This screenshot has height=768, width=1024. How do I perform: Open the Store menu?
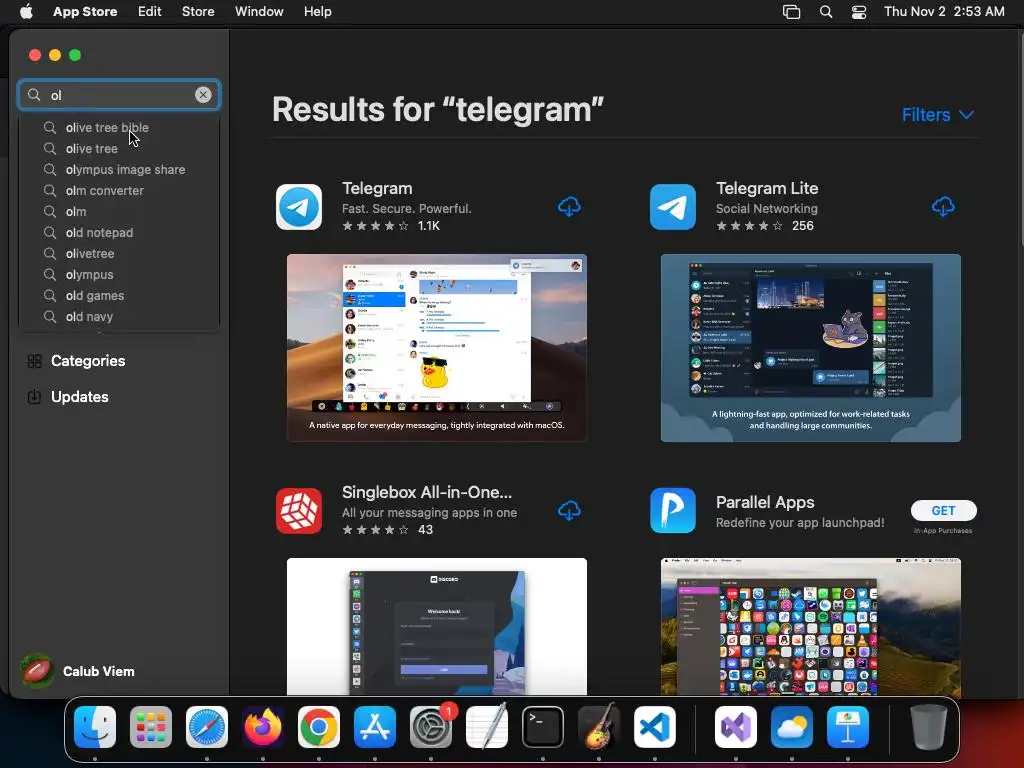[x=198, y=12]
